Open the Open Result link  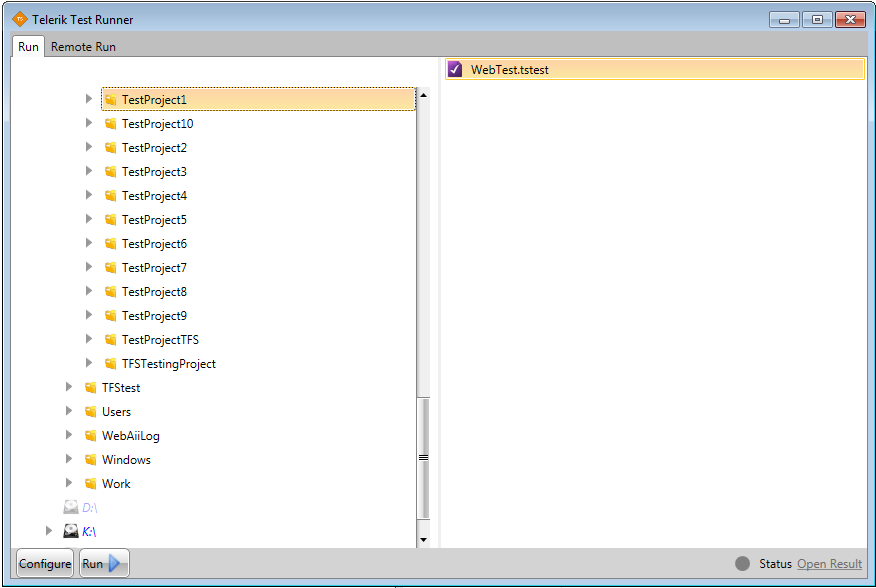coord(830,564)
